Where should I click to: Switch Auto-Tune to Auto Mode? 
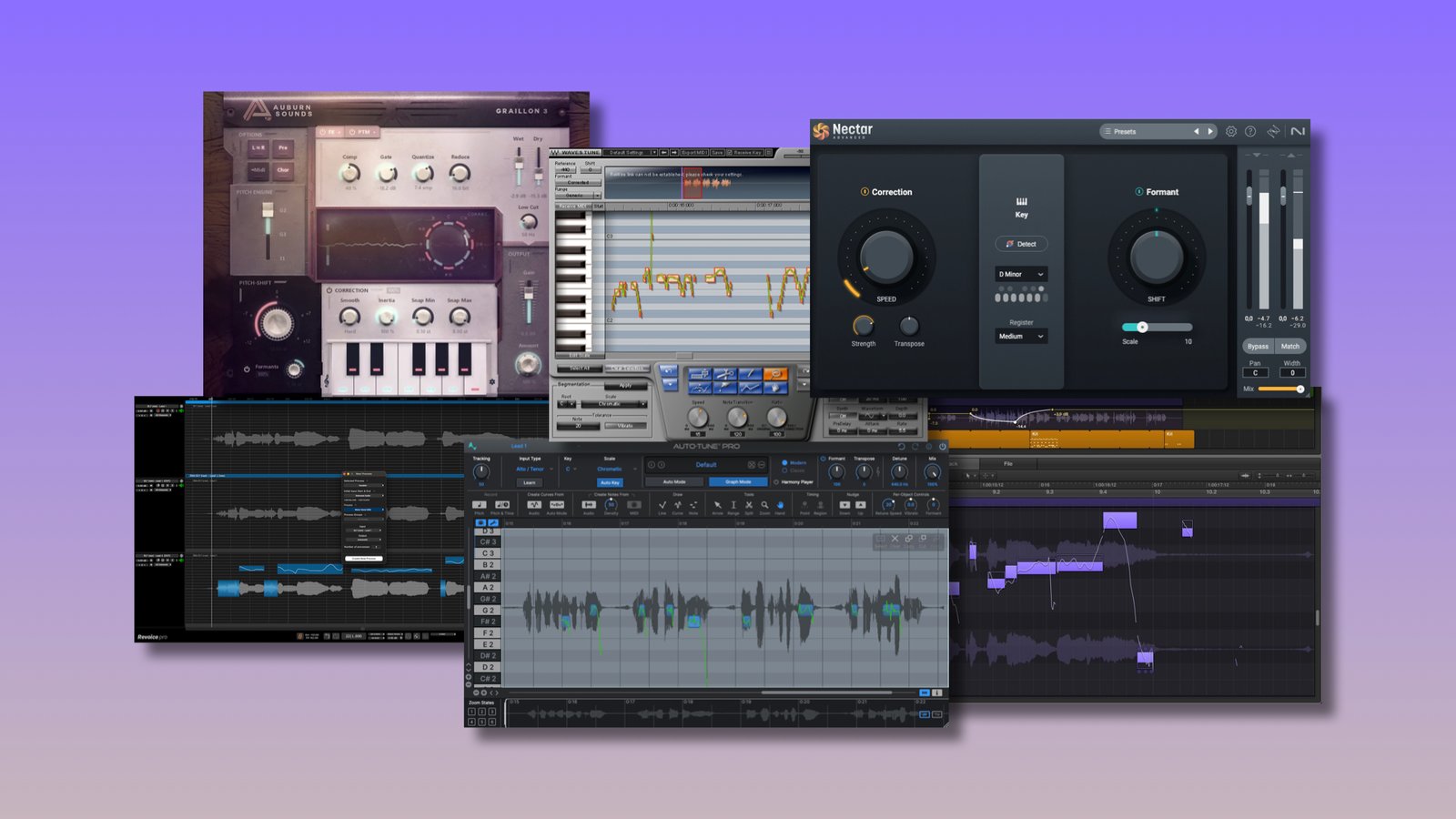click(674, 482)
